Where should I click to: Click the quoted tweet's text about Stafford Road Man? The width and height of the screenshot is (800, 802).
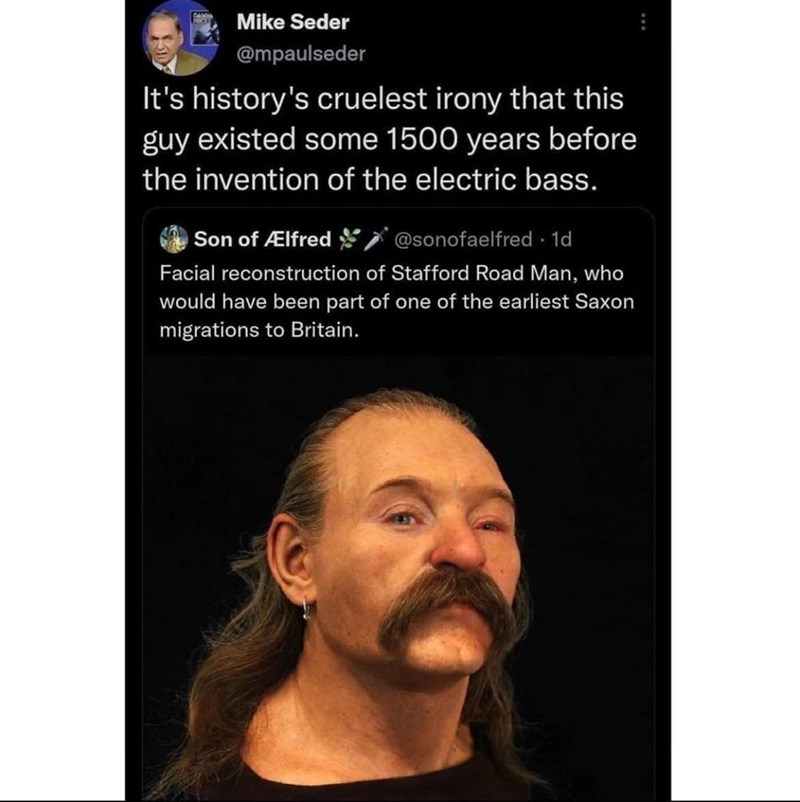396,301
